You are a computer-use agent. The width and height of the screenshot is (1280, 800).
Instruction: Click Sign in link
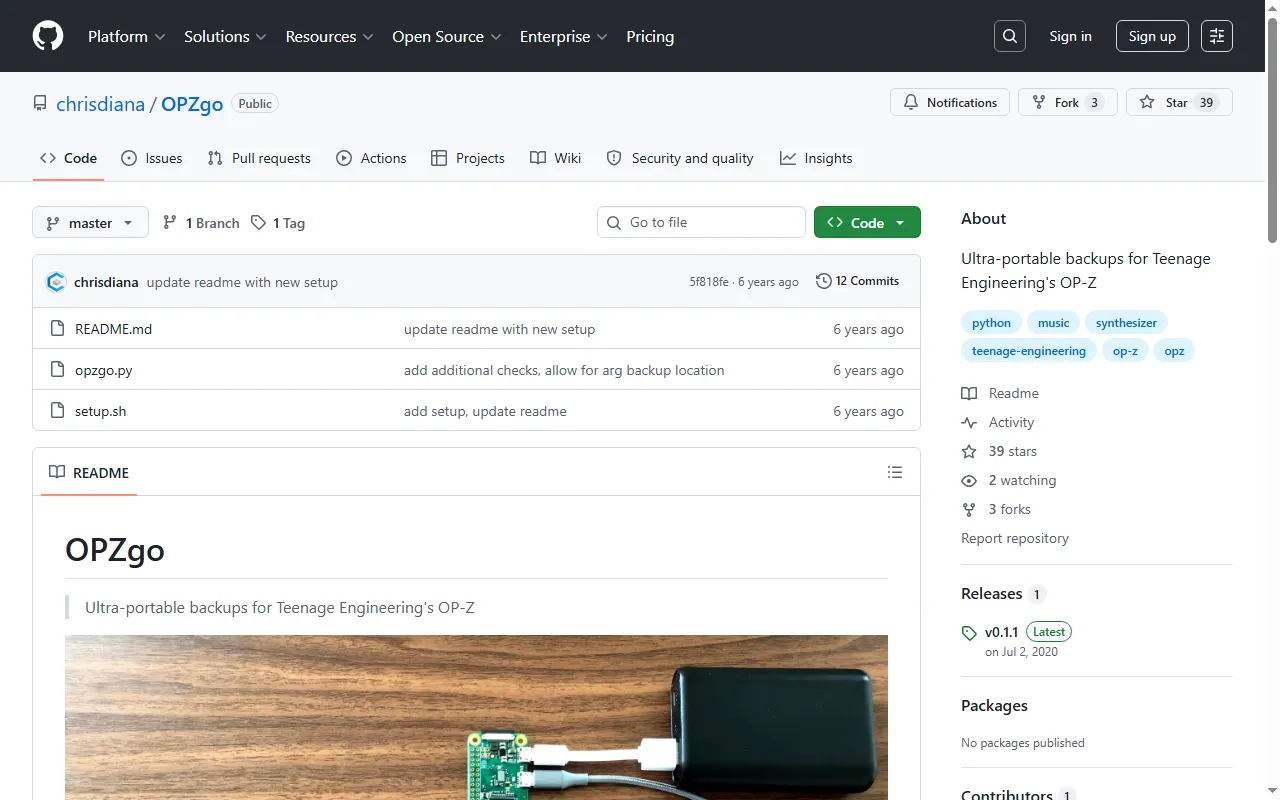pos(1070,36)
